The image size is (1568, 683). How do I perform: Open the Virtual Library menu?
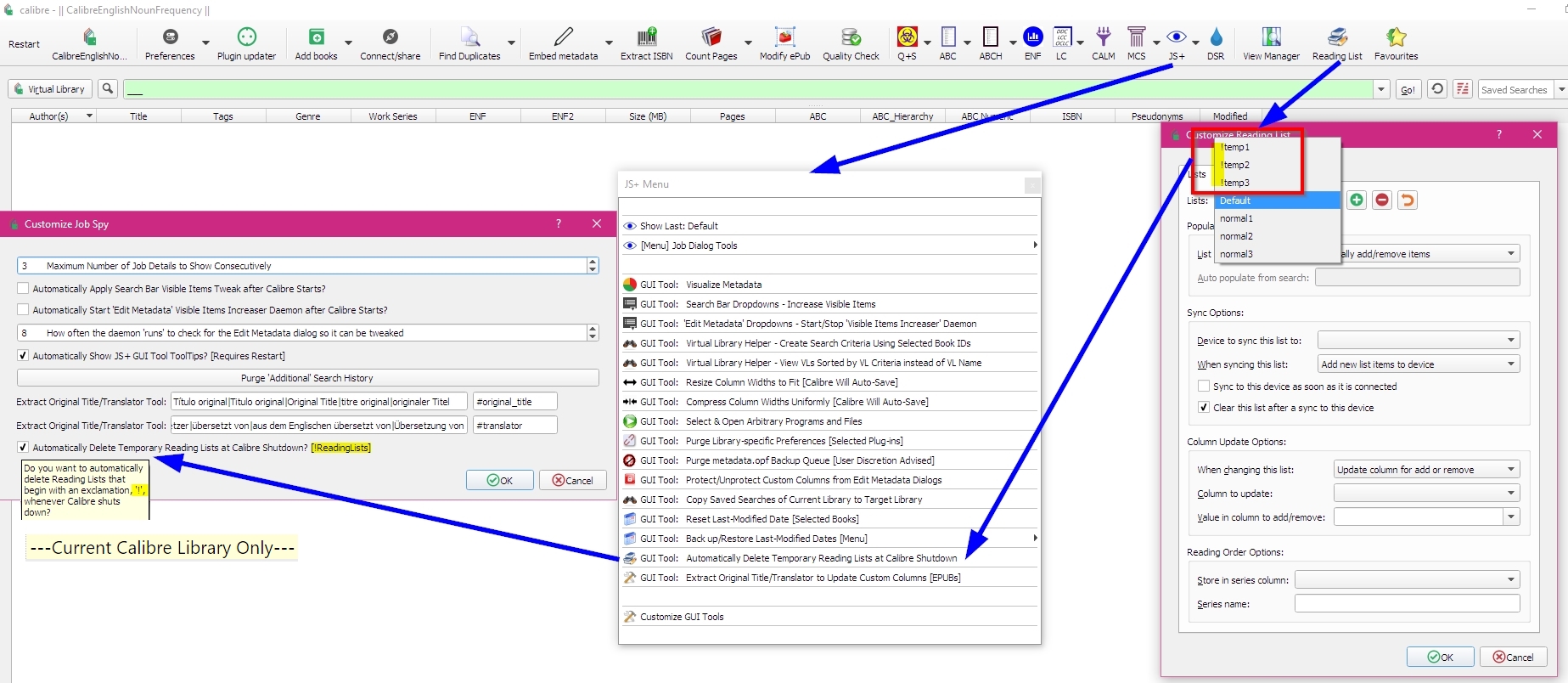(49, 89)
